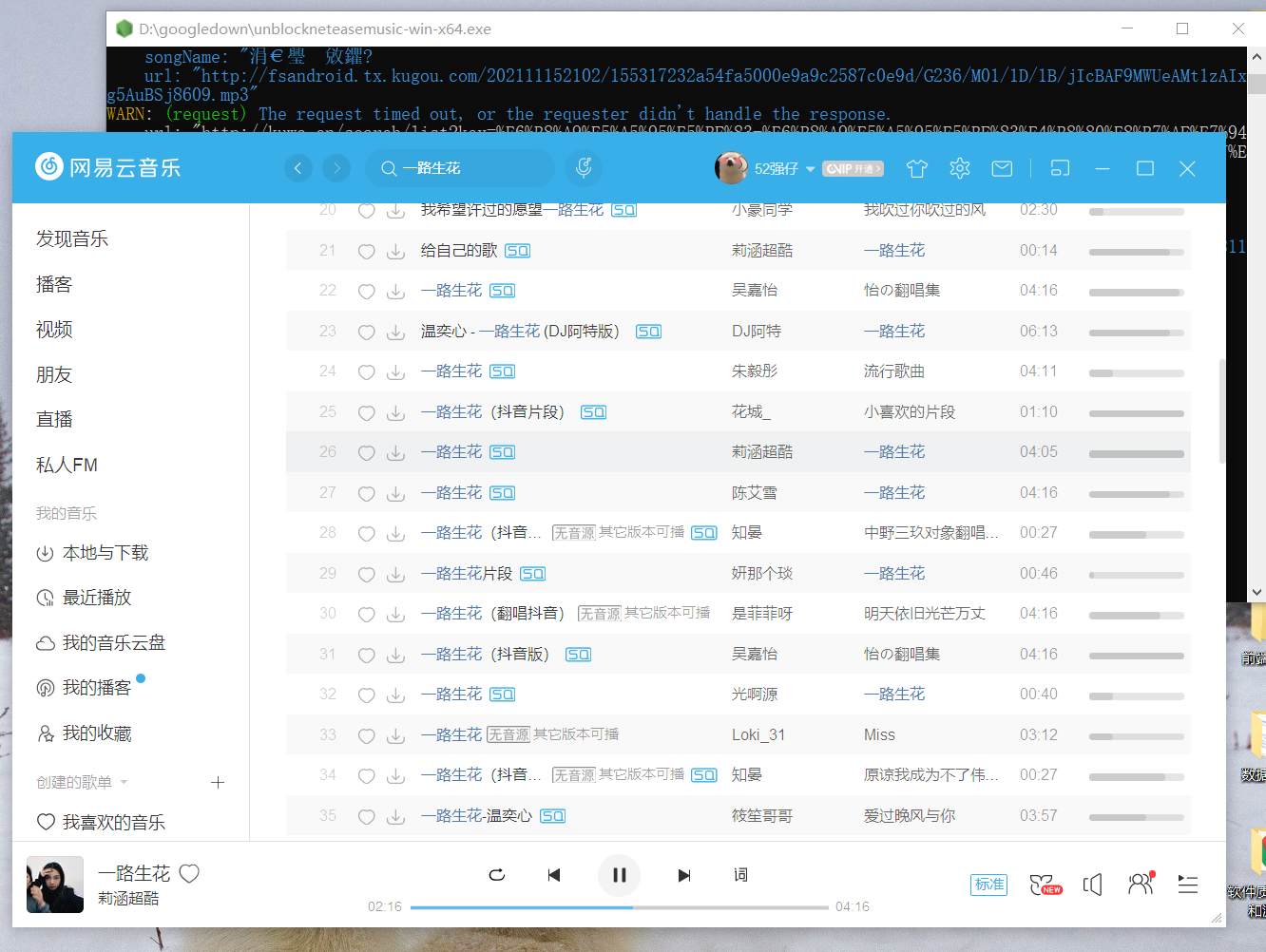1266x952 pixels.
Task: Download song 22 by 吴嘉怡
Action: (396, 292)
